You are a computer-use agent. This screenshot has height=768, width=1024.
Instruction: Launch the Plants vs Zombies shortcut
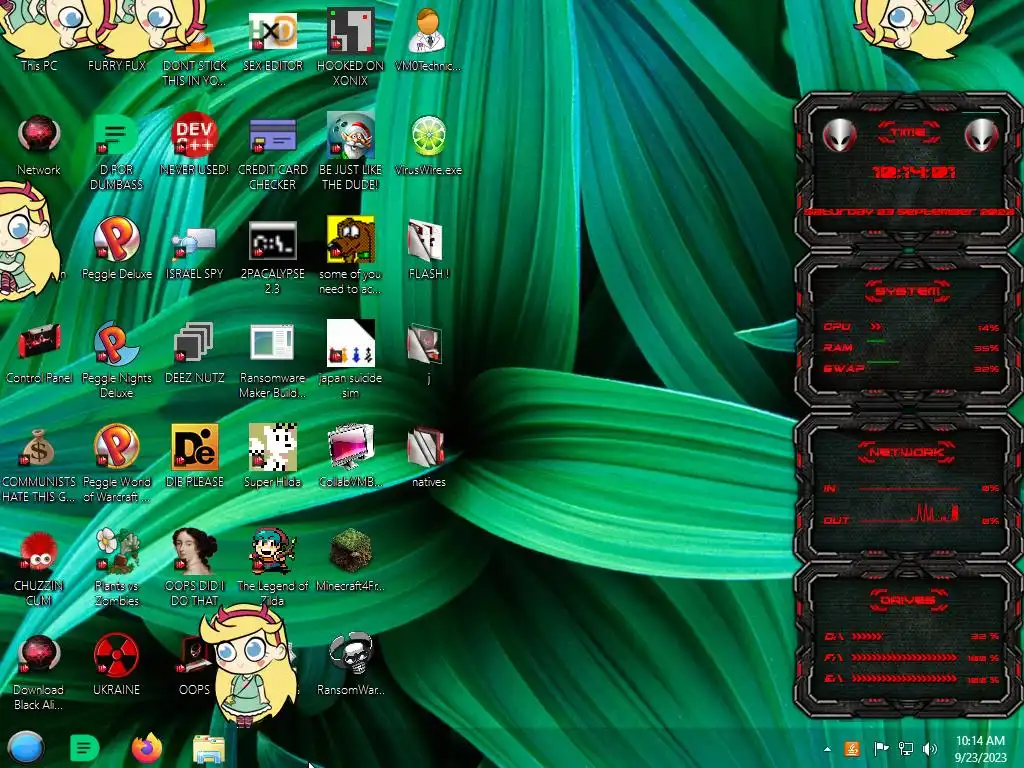pos(116,551)
